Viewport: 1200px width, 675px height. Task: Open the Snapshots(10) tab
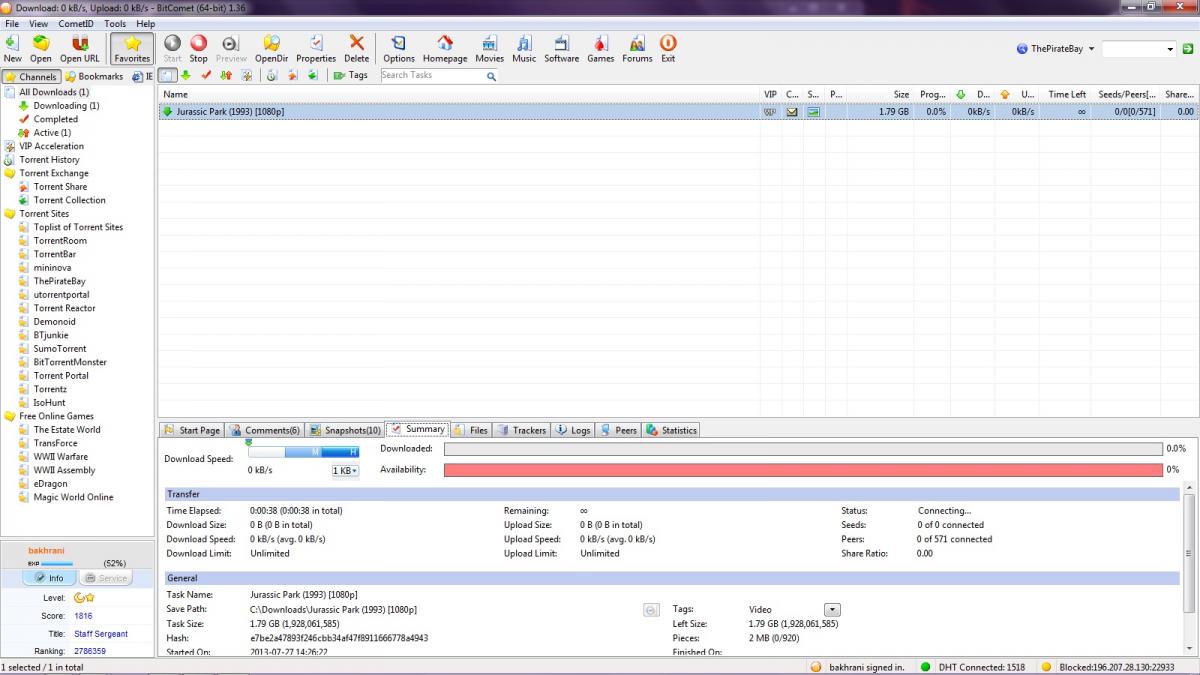click(x=345, y=430)
